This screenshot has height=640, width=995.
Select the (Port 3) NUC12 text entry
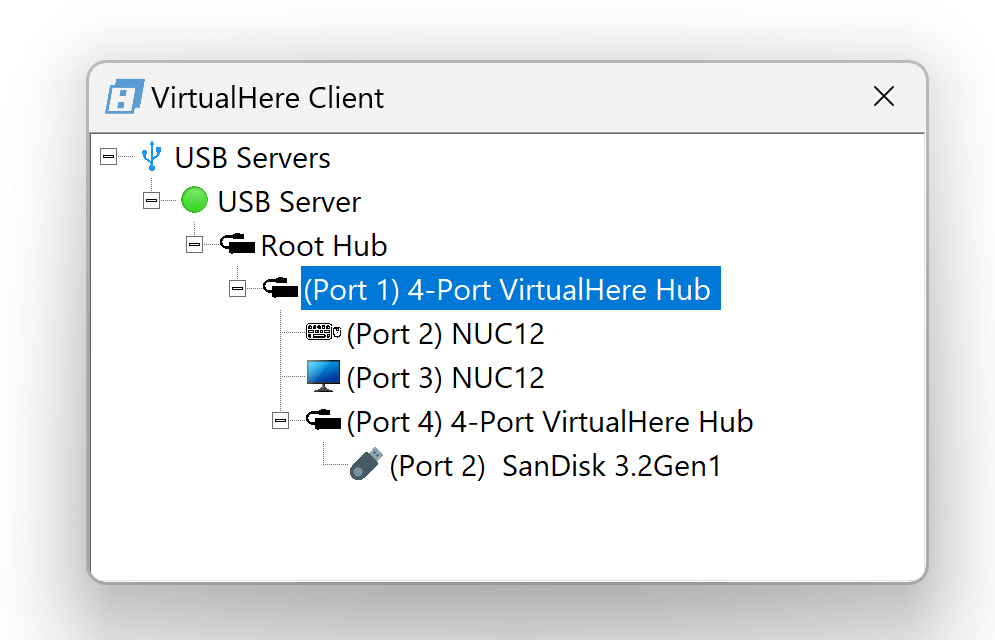coord(445,378)
